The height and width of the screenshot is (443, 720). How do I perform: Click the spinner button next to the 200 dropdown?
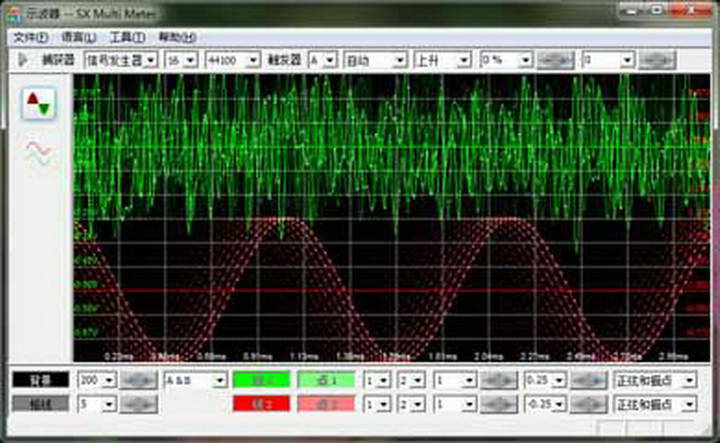[140, 380]
